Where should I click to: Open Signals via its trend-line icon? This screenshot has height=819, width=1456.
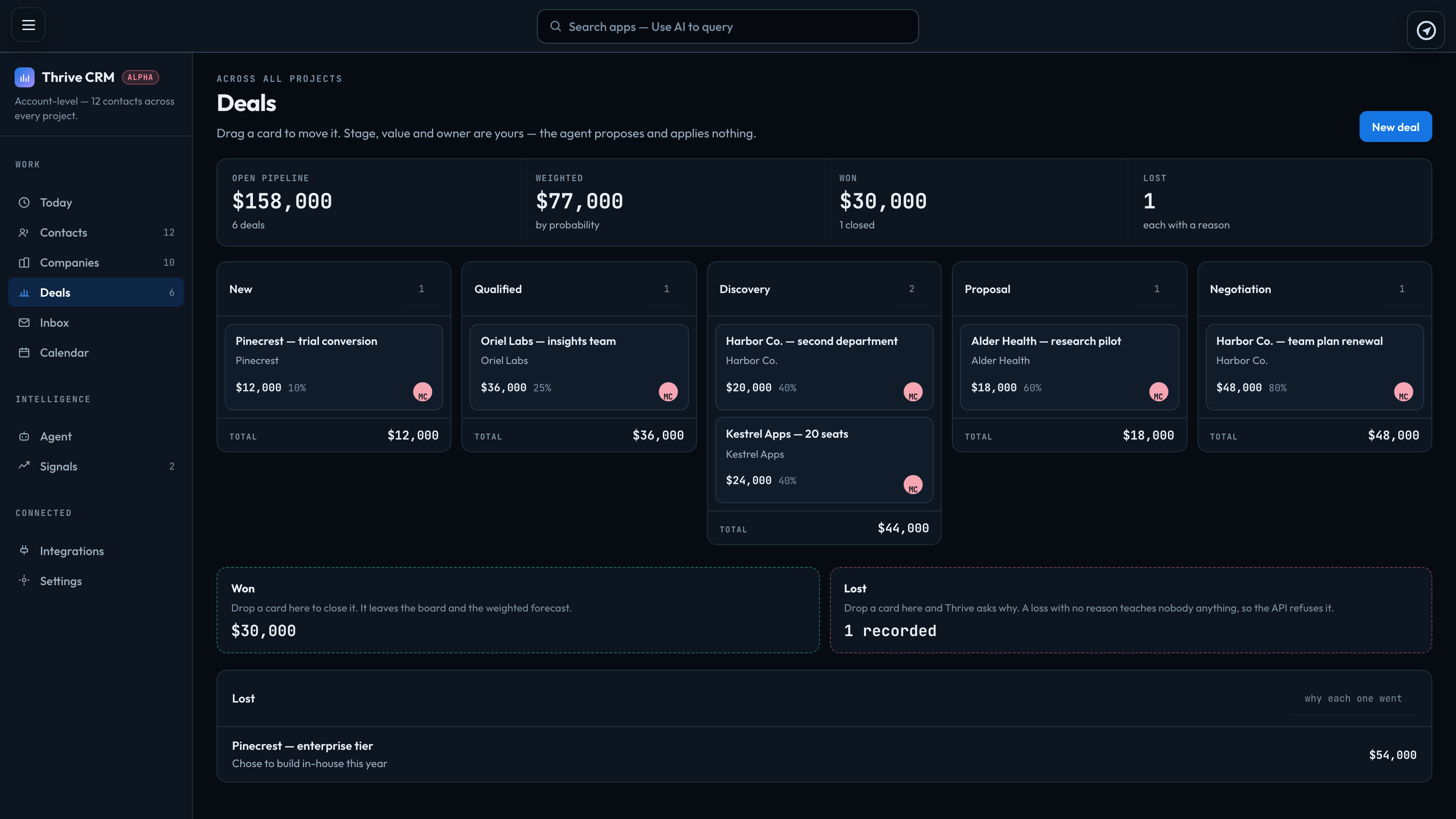(24, 466)
